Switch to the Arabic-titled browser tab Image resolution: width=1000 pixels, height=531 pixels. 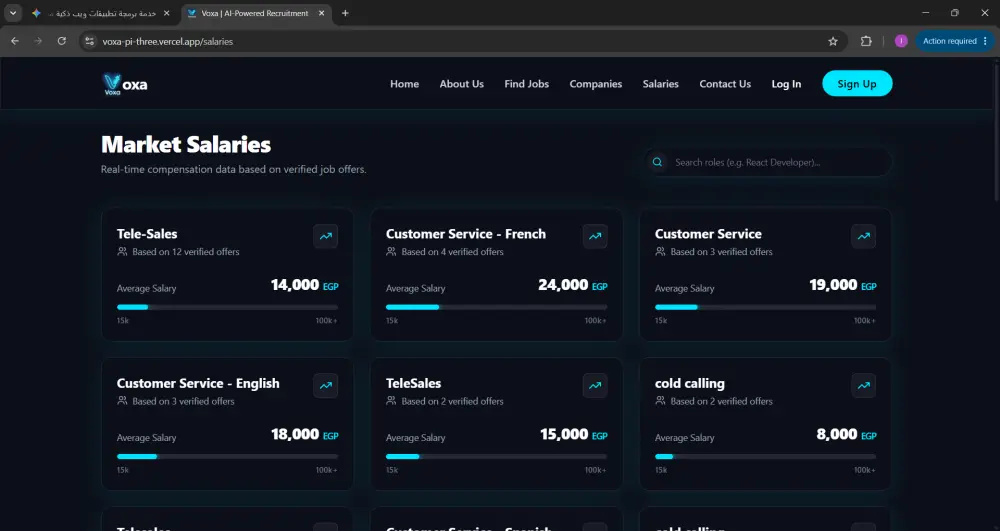pyautogui.click(x=101, y=13)
